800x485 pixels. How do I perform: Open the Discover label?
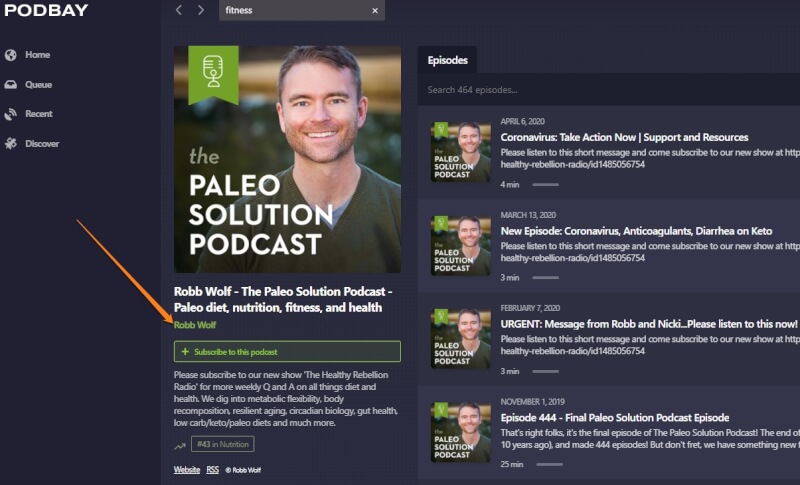[x=42, y=144]
